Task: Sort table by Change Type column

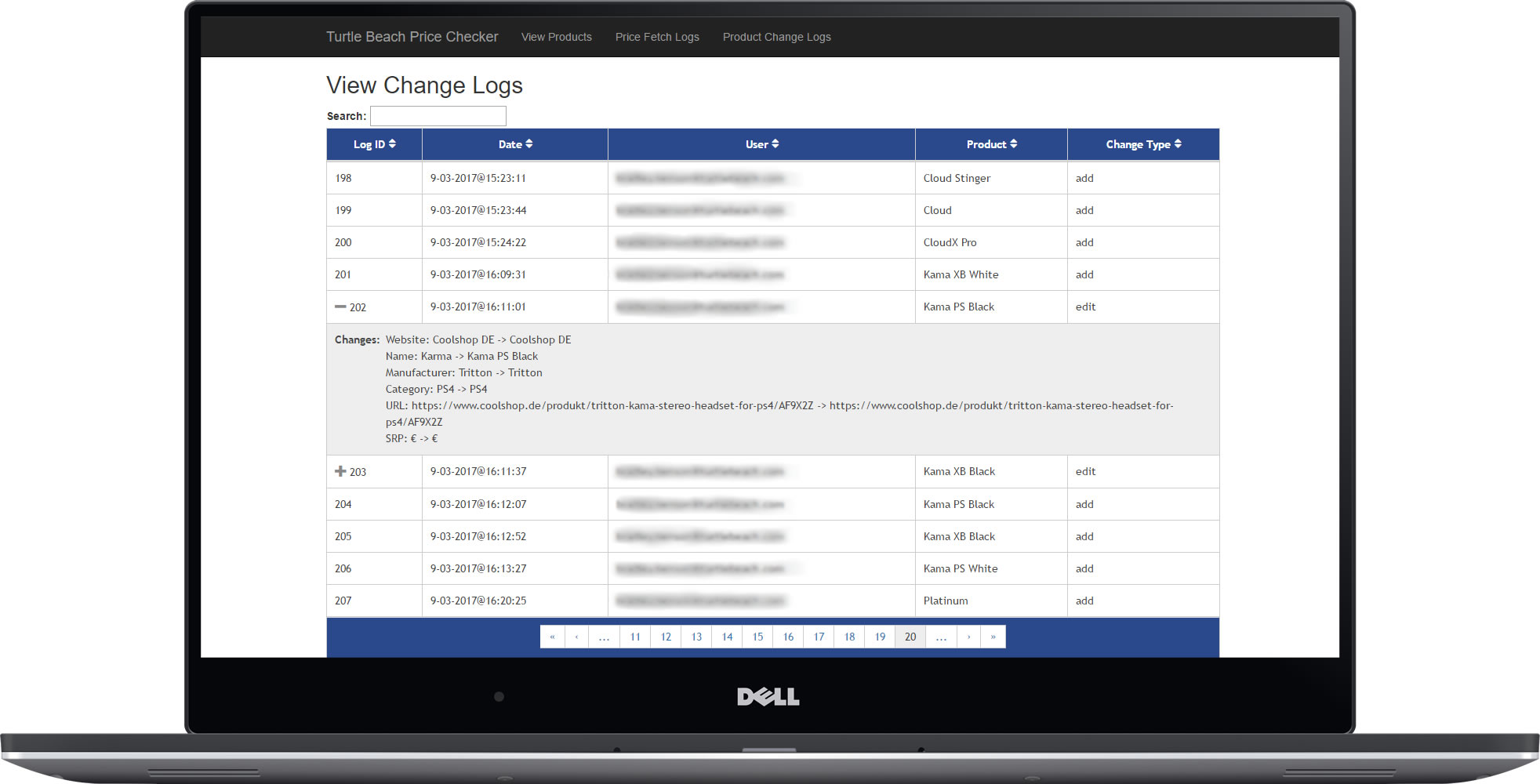Action: pos(1143,144)
